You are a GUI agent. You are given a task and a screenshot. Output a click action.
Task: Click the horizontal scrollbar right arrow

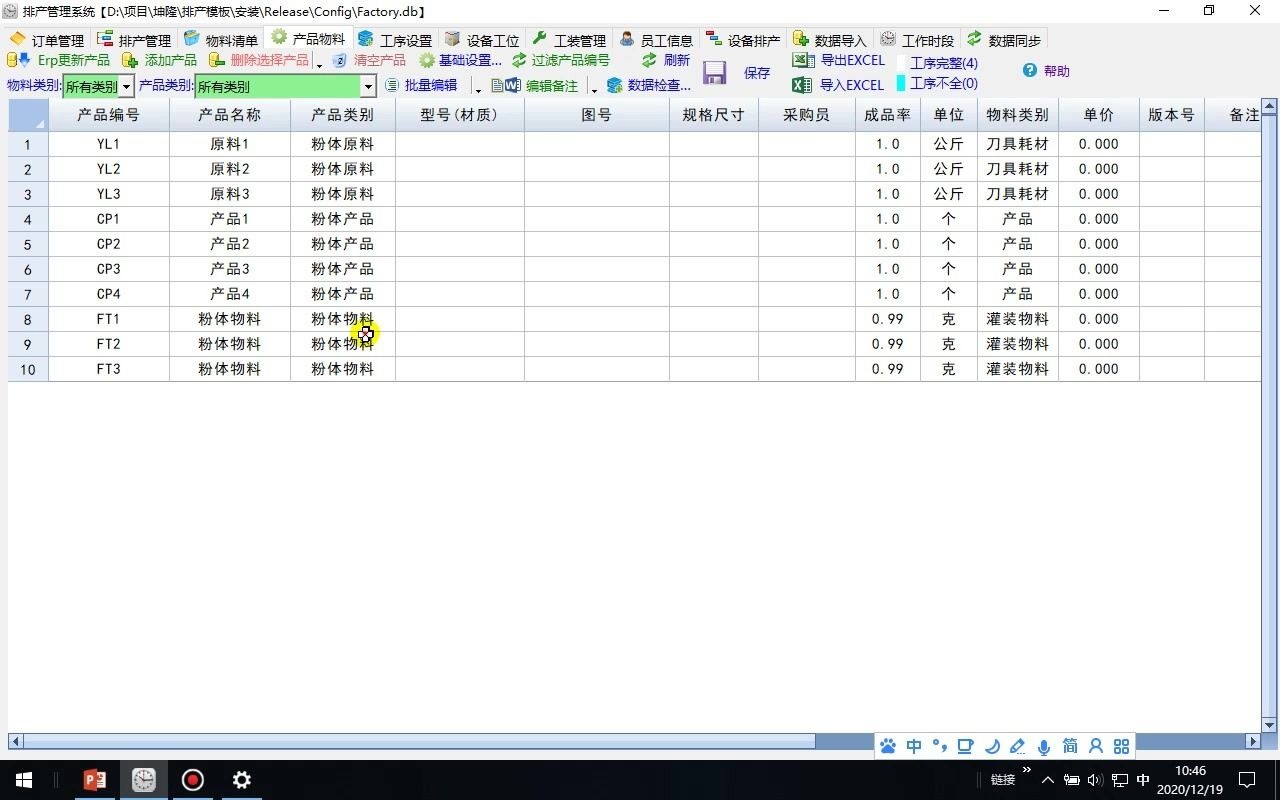pos(1252,742)
